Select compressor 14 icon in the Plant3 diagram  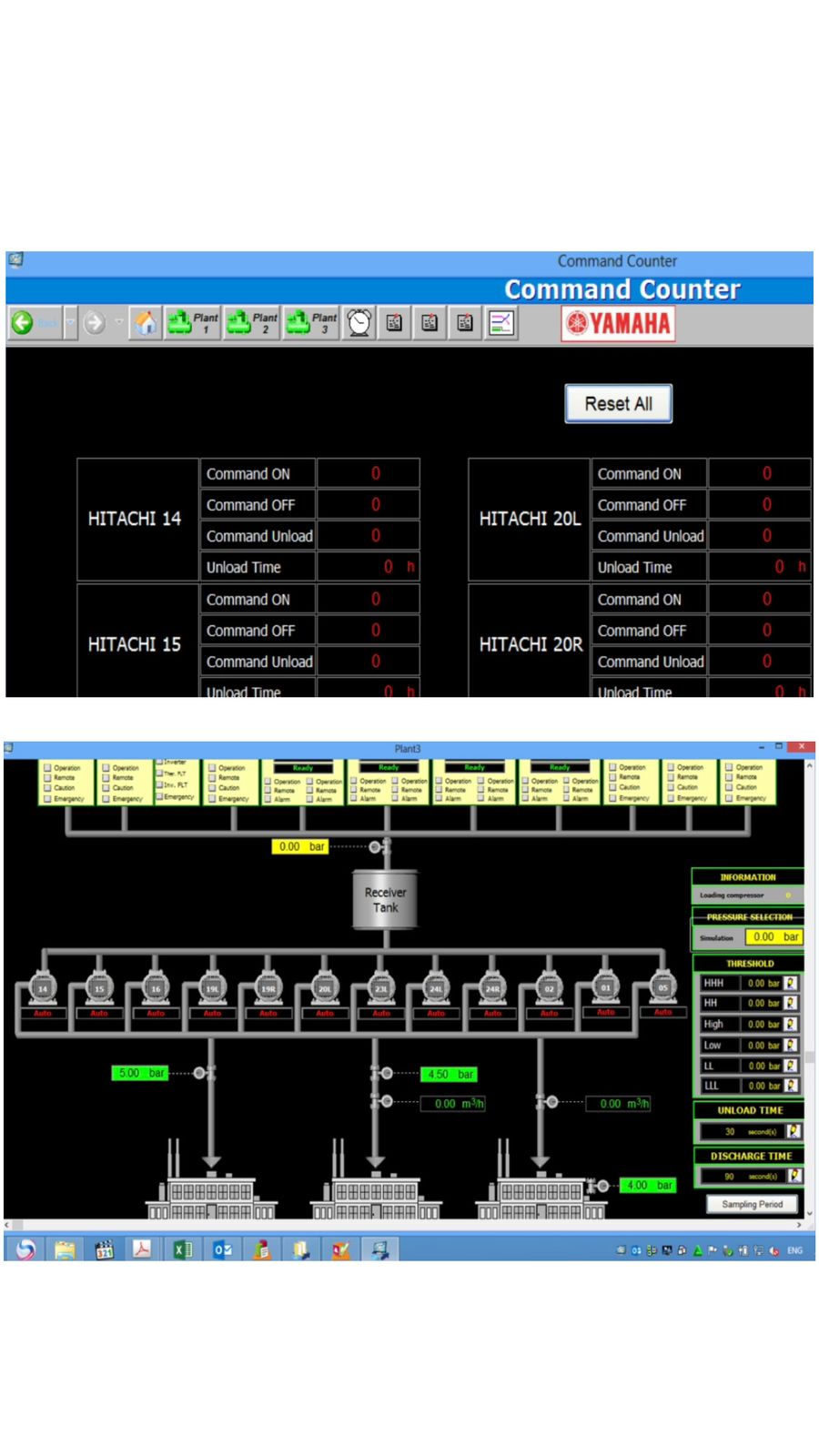pyautogui.click(x=43, y=988)
